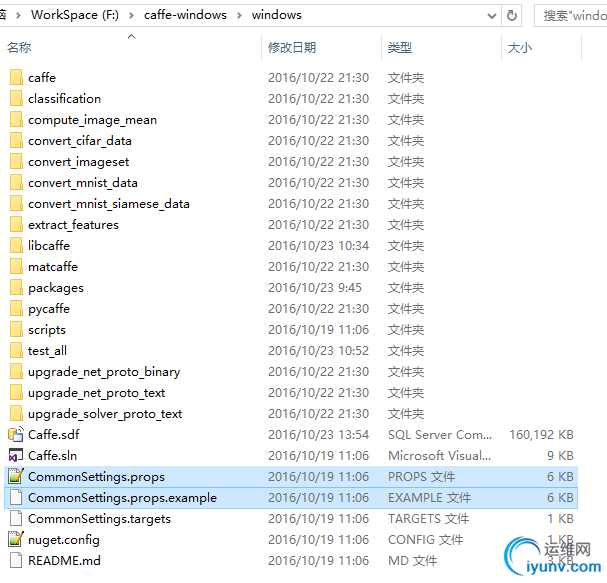Select the file name nuget.config
607x583 pixels.
pyautogui.click(x=64, y=540)
